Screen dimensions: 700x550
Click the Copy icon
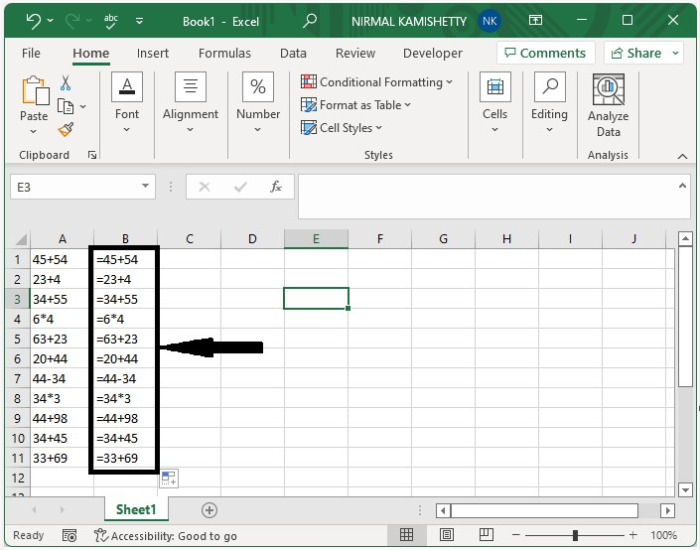[x=66, y=106]
